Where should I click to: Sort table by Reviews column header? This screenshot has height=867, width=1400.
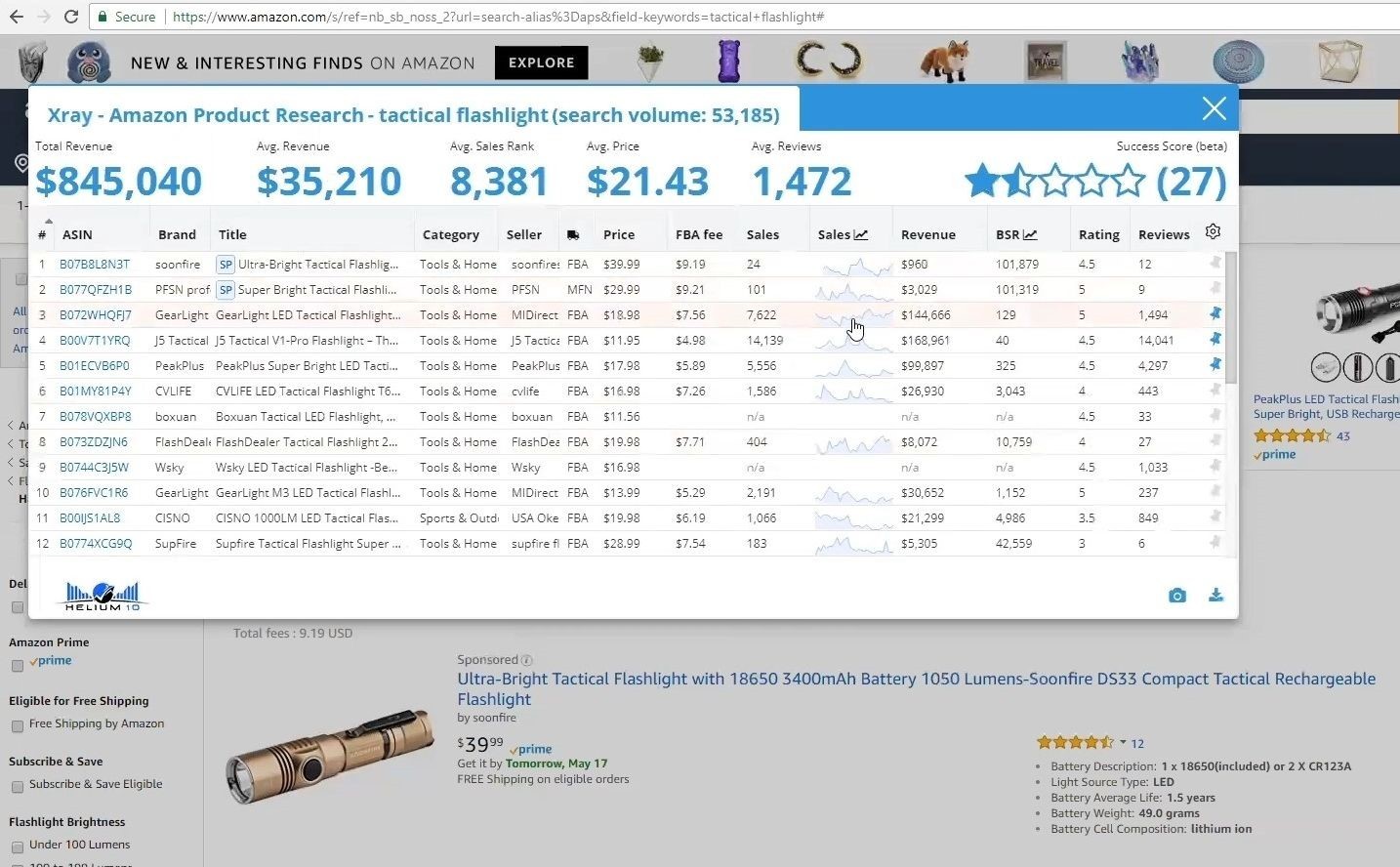tap(1163, 234)
